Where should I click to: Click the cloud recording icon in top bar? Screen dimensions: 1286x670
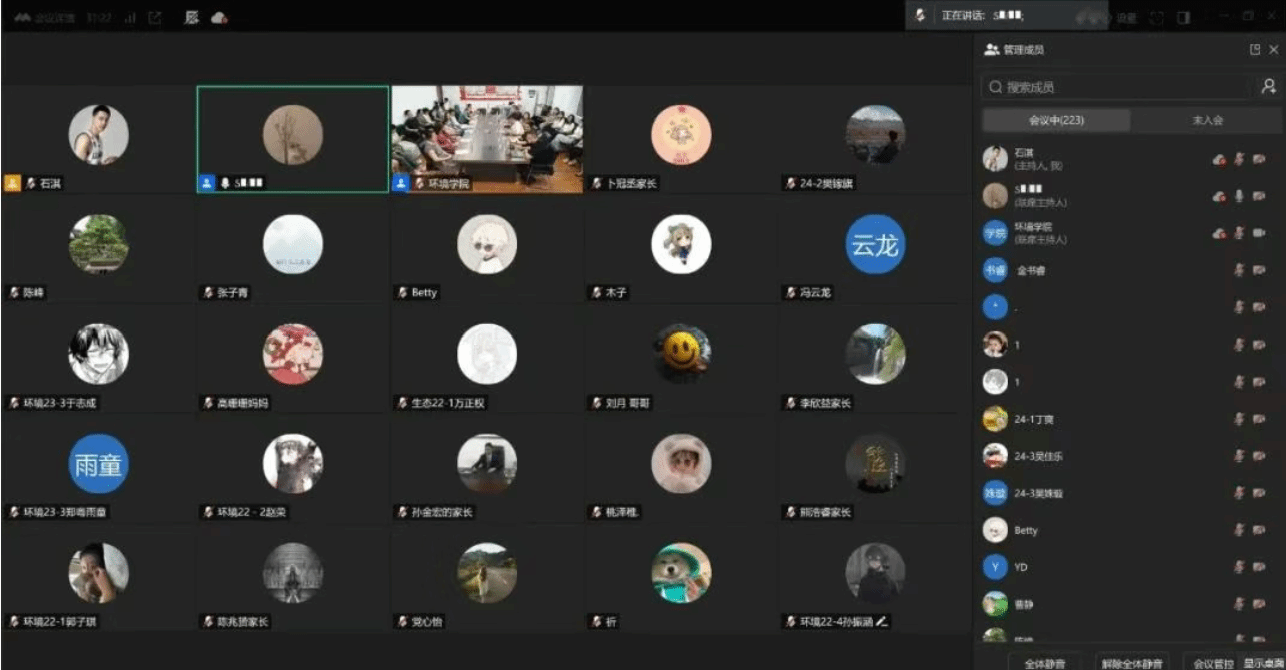coord(219,17)
